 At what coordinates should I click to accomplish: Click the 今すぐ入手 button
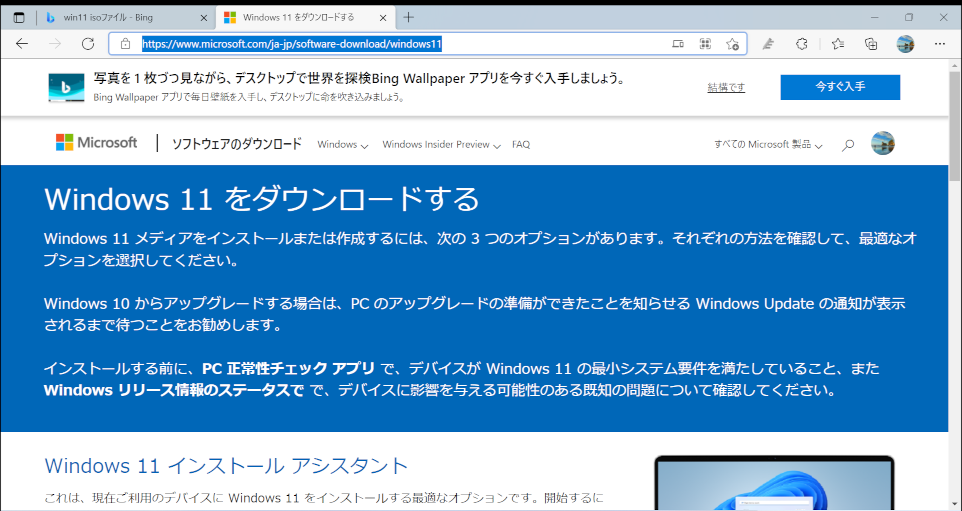tap(840, 87)
